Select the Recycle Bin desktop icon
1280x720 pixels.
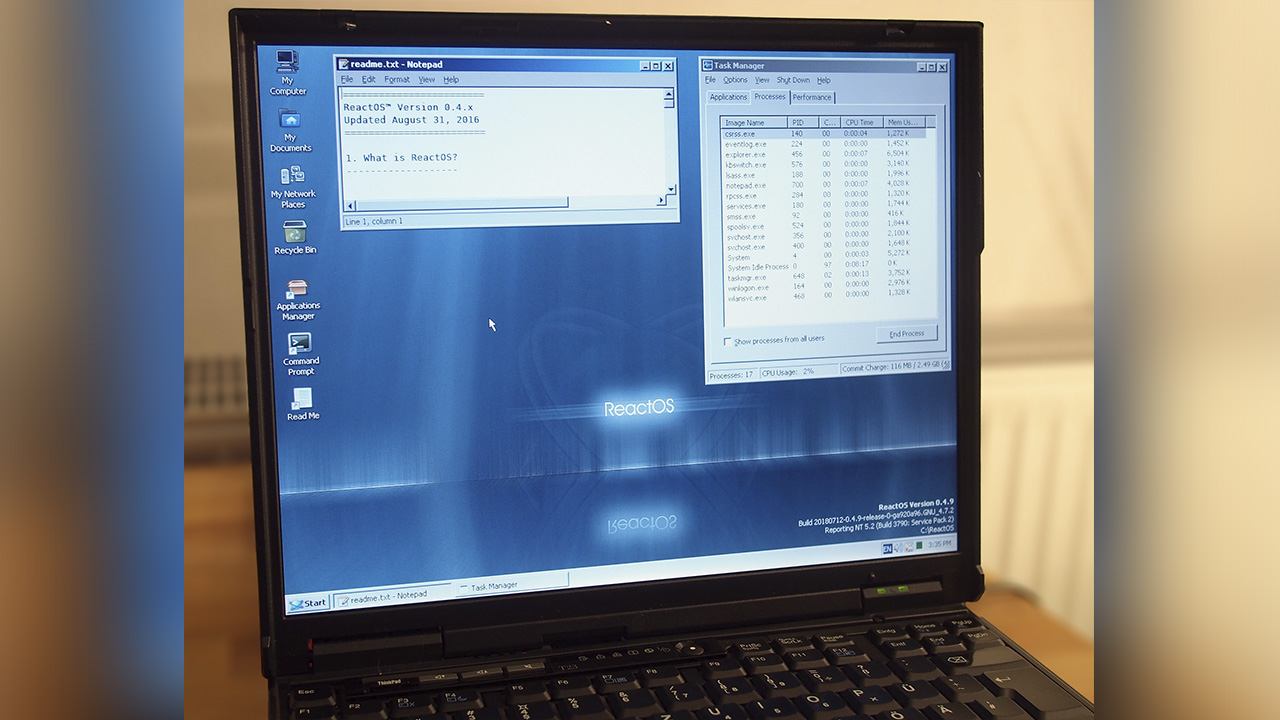point(295,238)
